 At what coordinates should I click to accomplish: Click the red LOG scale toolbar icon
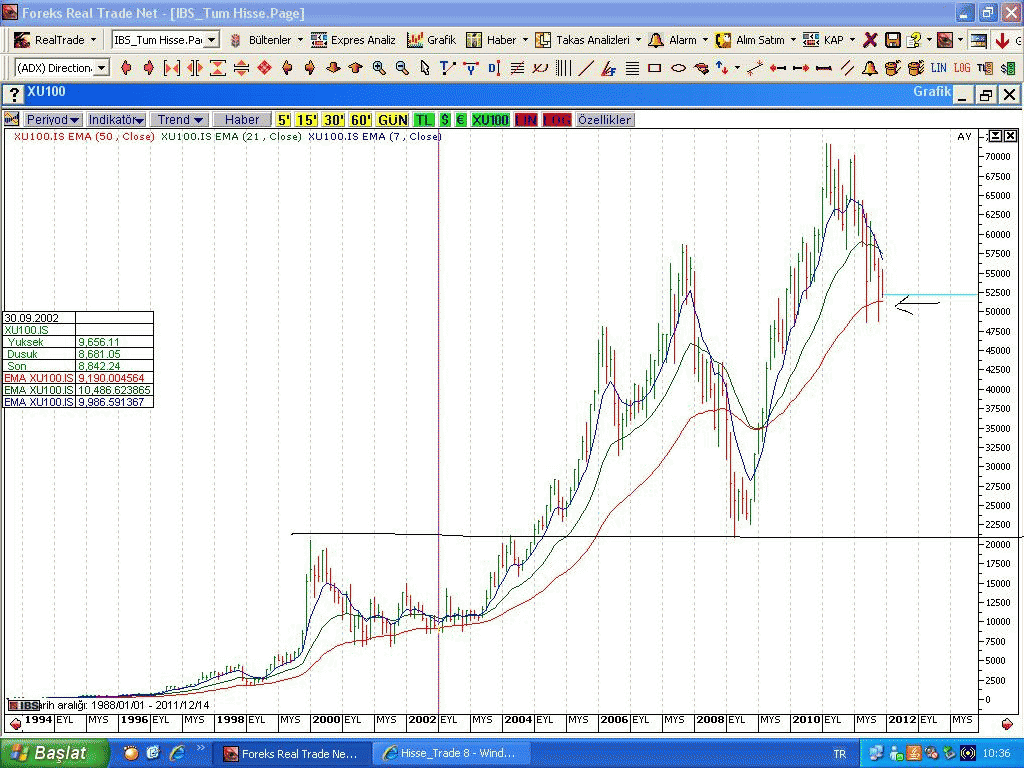[x=962, y=68]
